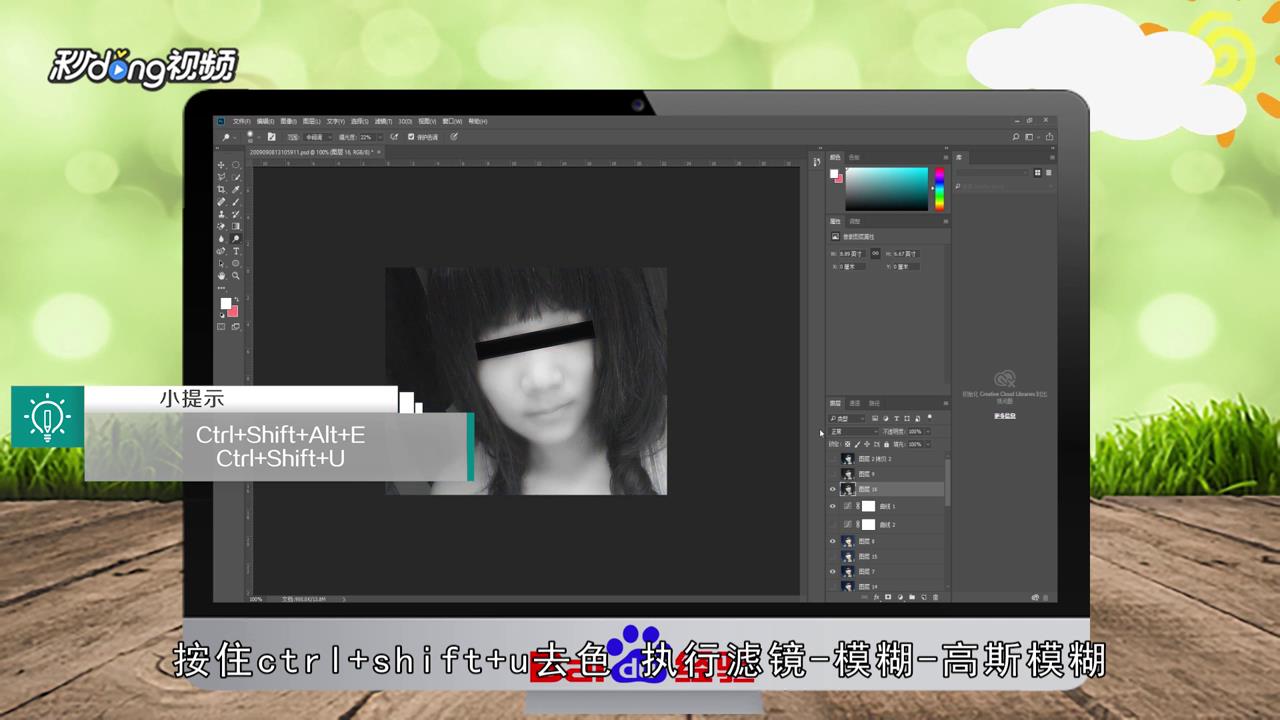Screen dimensions: 1280x720
Task: Open the 文件(F) menu
Action: pyautogui.click(x=240, y=121)
